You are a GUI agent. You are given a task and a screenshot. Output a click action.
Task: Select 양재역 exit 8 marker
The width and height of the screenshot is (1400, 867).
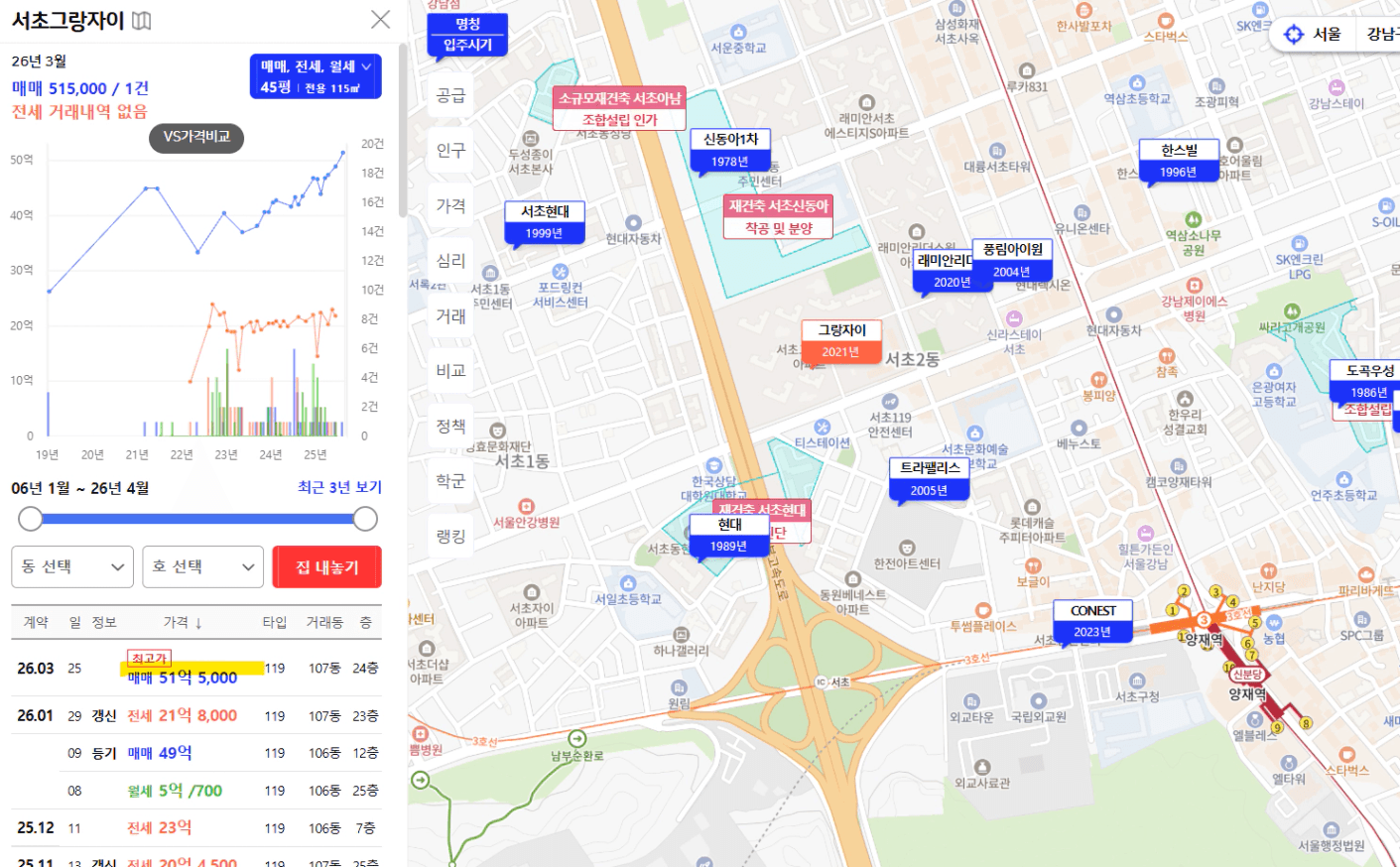tap(1306, 723)
